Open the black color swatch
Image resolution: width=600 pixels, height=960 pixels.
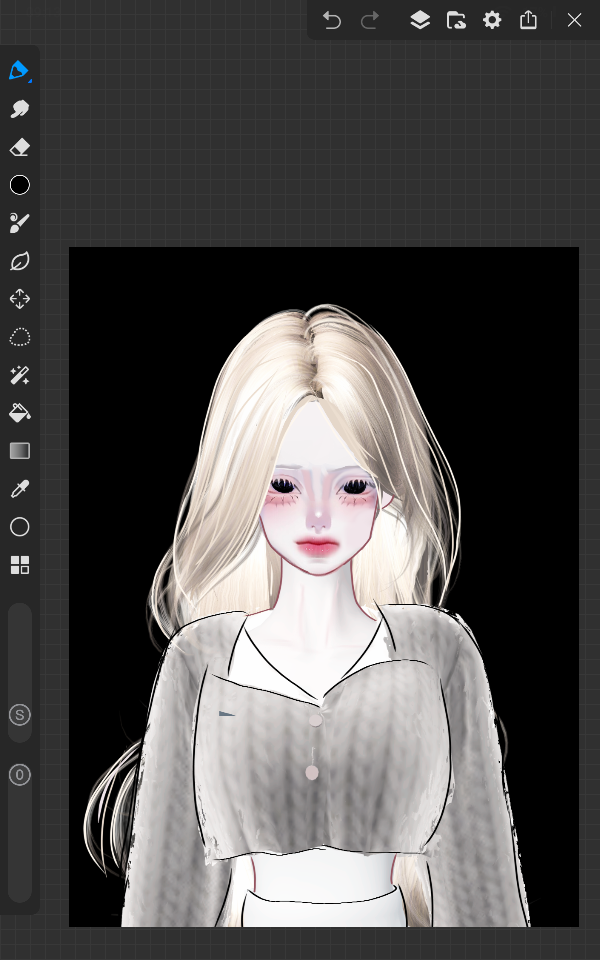[19, 185]
